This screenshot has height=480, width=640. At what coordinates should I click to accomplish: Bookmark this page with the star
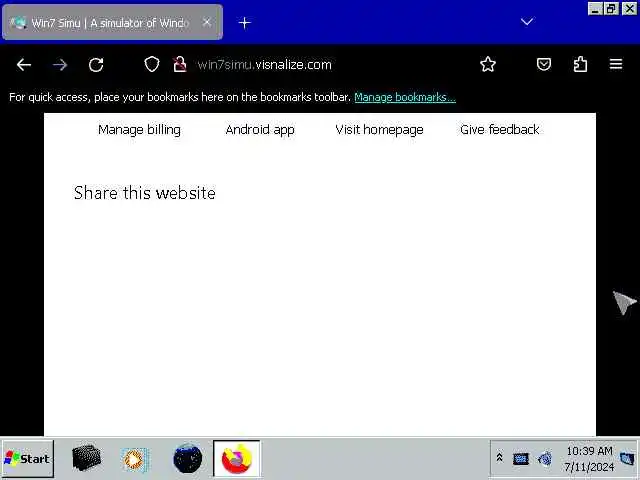tap(488, 64)
